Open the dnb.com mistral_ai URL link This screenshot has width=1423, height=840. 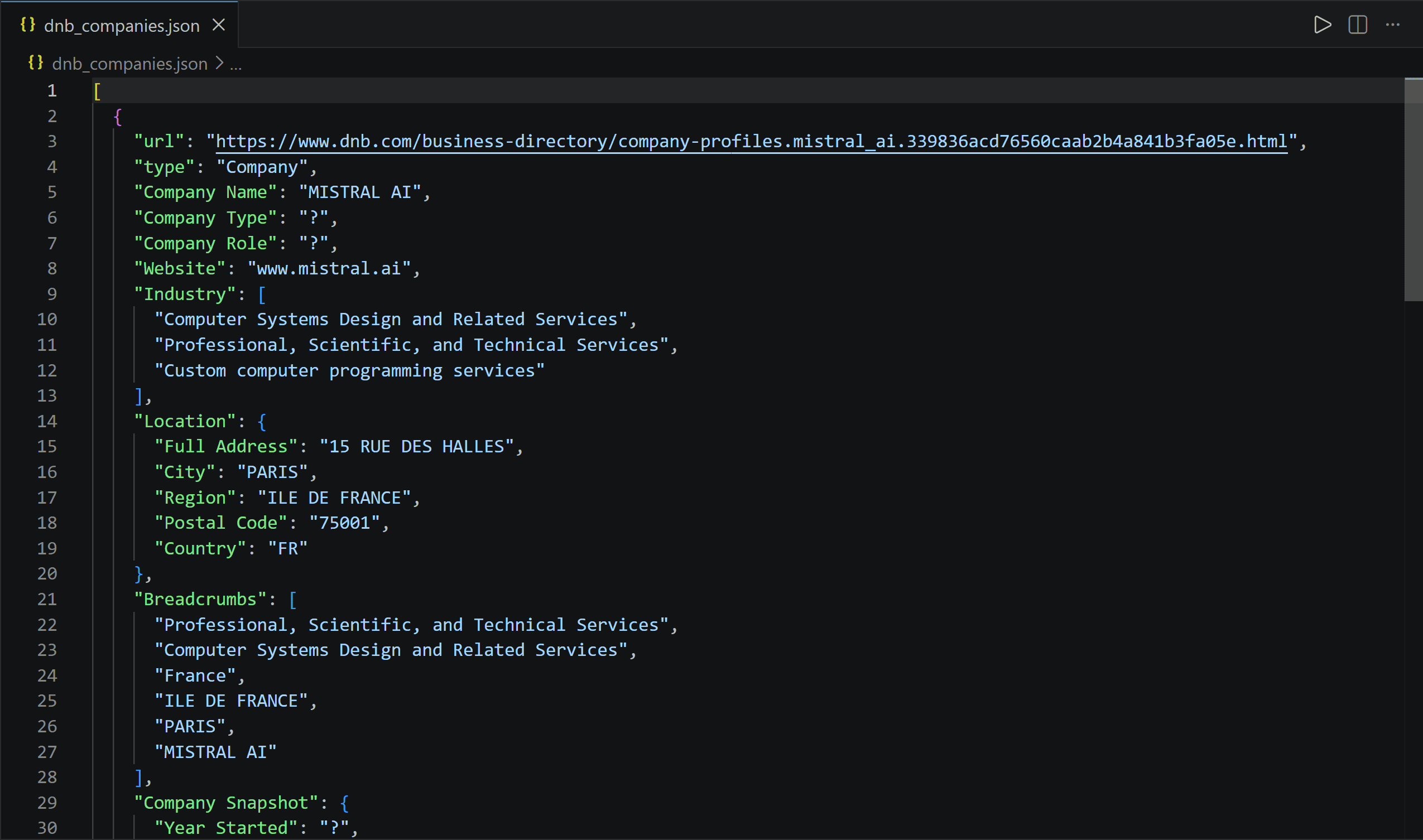752,142
